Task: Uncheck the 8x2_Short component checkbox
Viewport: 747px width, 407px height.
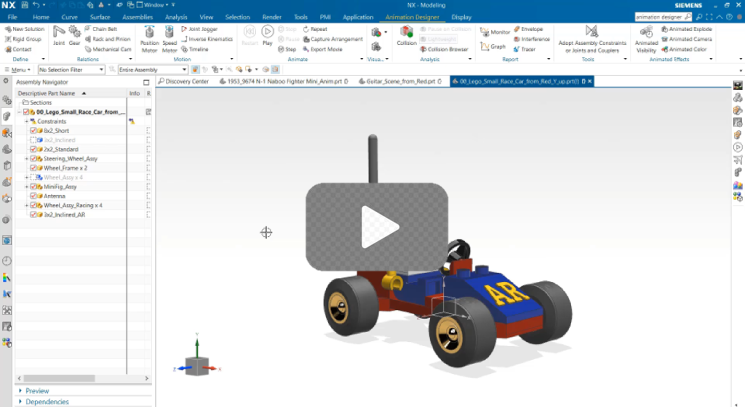Action: click(34, 131)
